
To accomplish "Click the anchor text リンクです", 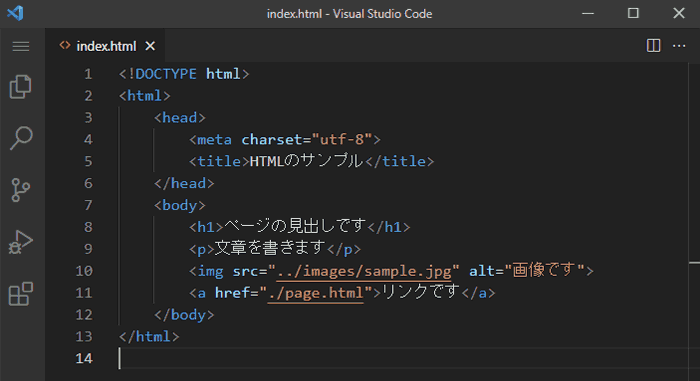I will pyautogui.click(x=421, y=292).
